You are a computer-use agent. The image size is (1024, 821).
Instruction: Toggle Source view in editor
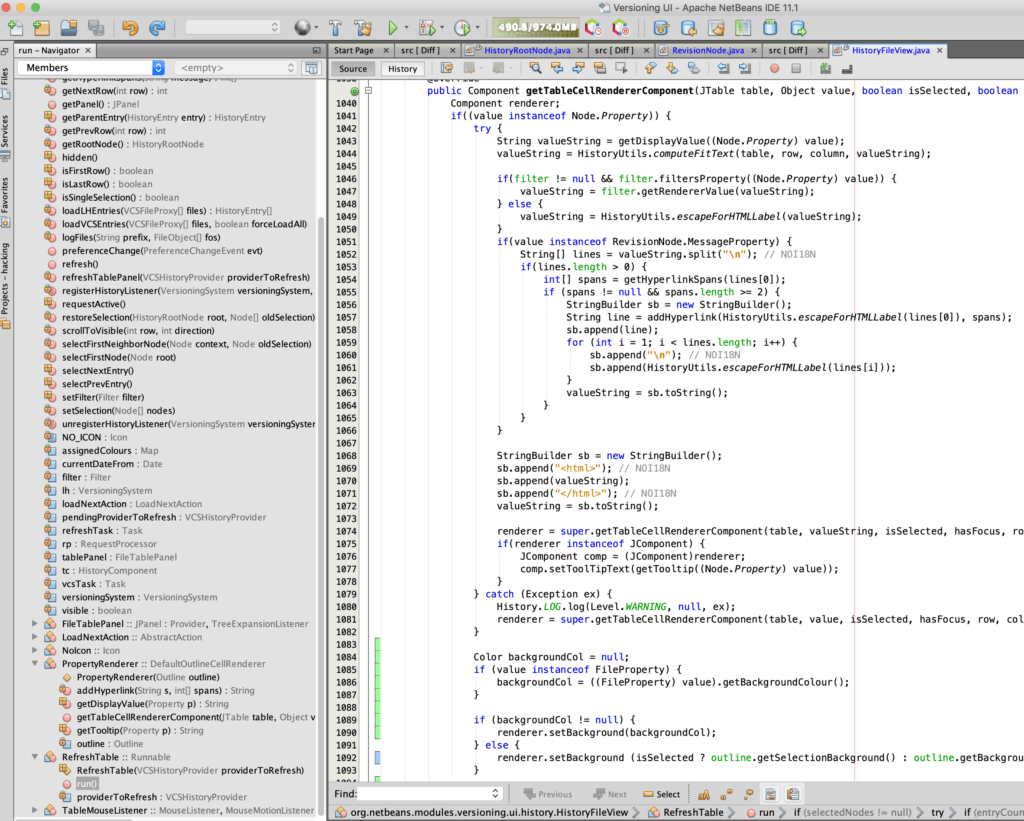[353, 69]
